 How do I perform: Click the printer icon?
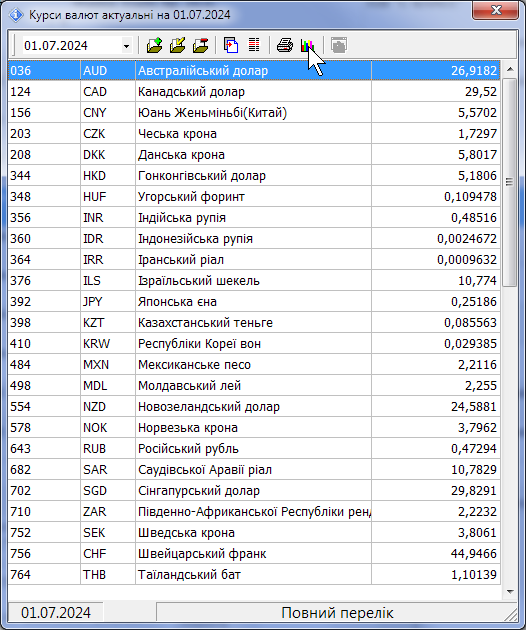pyautogui.click(x=285, y=45)
